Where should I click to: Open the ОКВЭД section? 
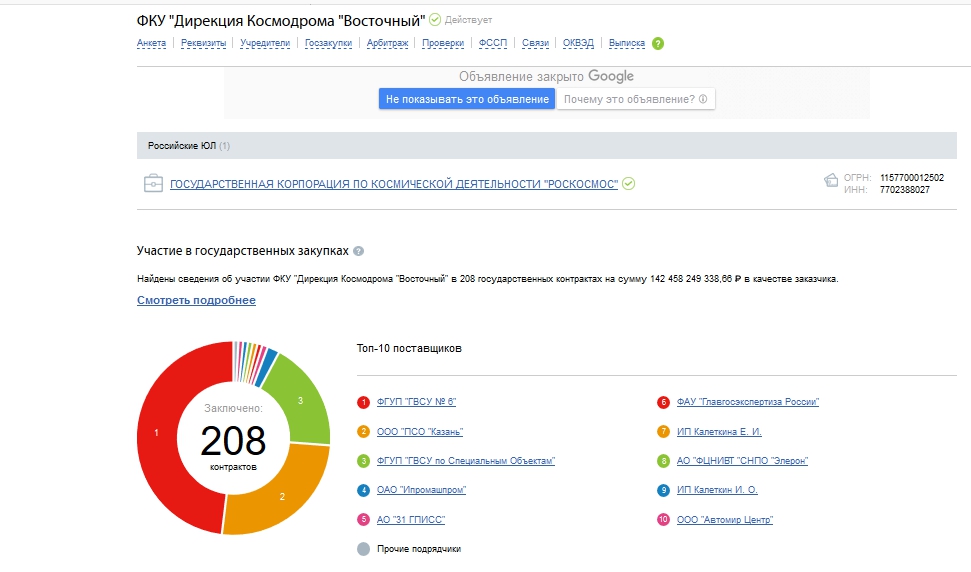578,43
